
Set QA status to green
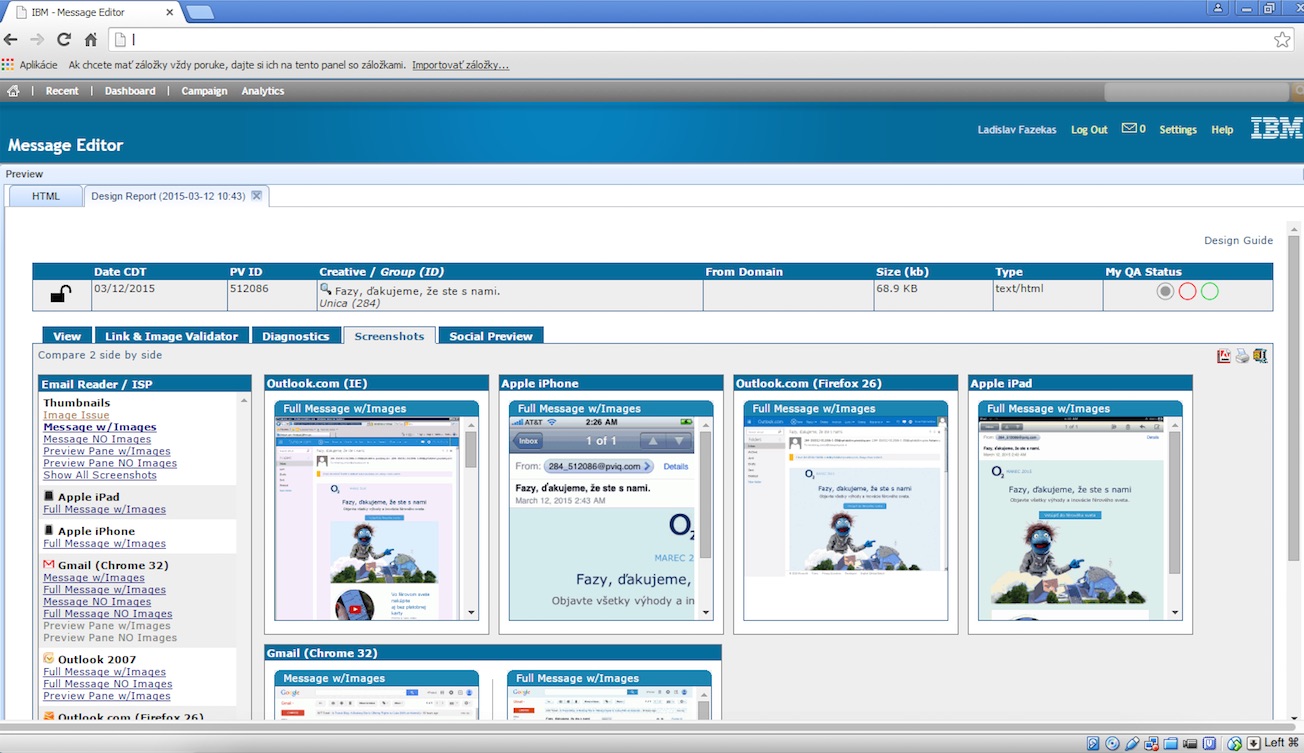pos(1209,292)
